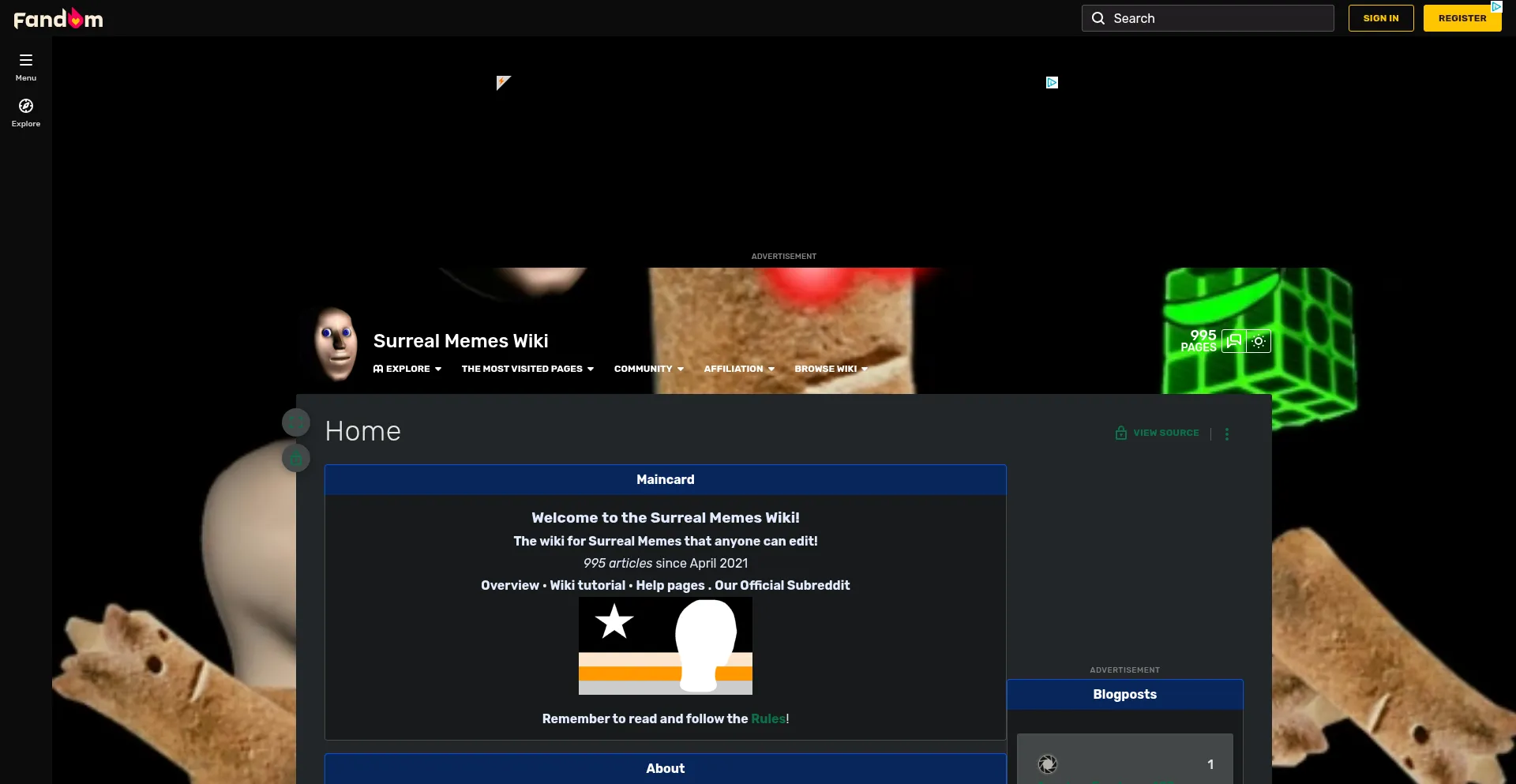Click the Fandom logo
The width and height of the screenshot is (1516, 784).
58,18
